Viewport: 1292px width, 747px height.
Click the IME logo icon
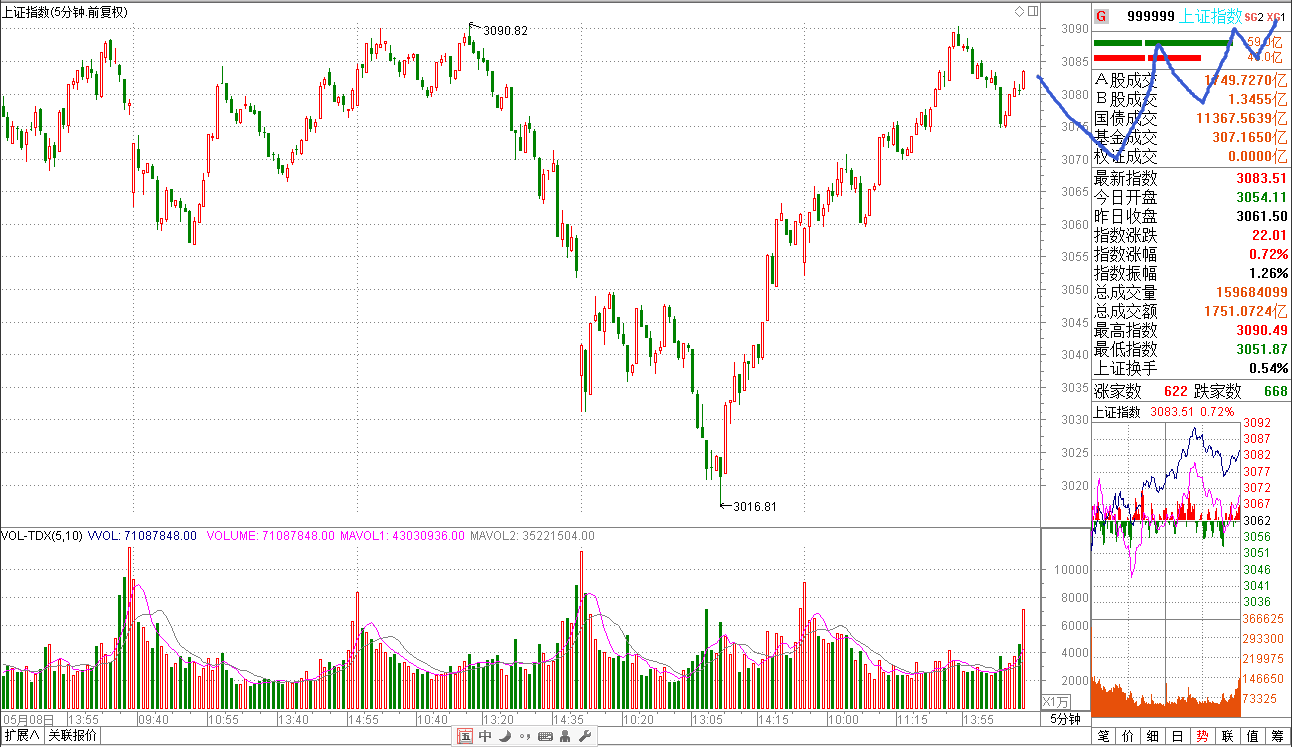465,737
